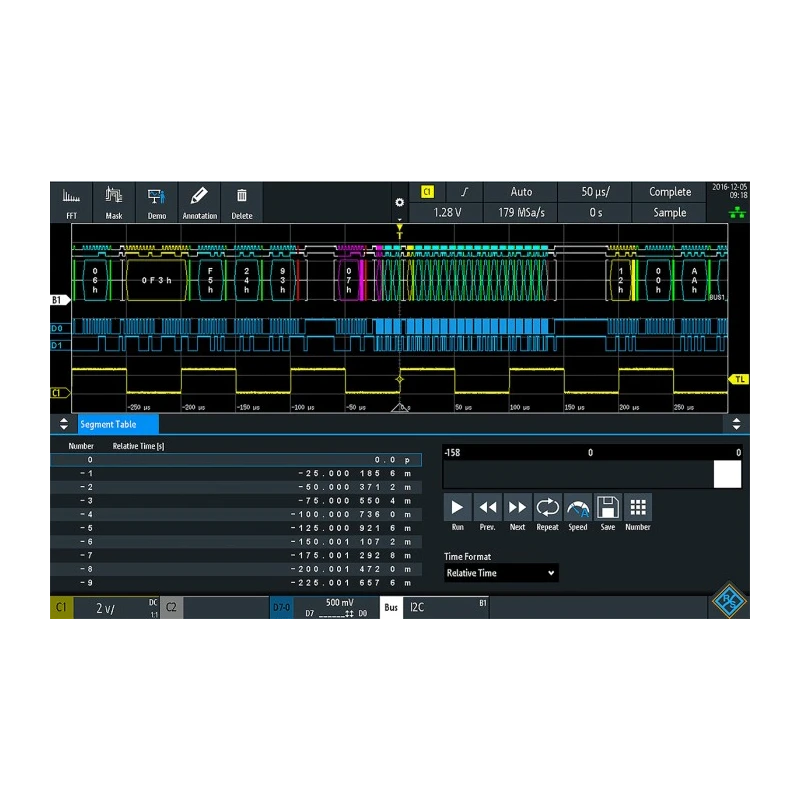
Task: Select the Mask tool
Action: click(x=114, y=203)
